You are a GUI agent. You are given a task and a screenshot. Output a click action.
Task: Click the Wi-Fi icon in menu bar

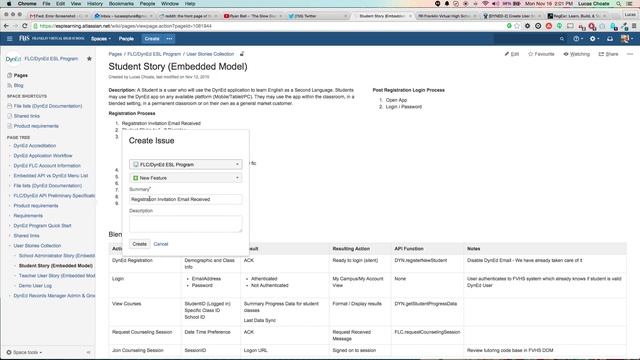click(485, 4)
